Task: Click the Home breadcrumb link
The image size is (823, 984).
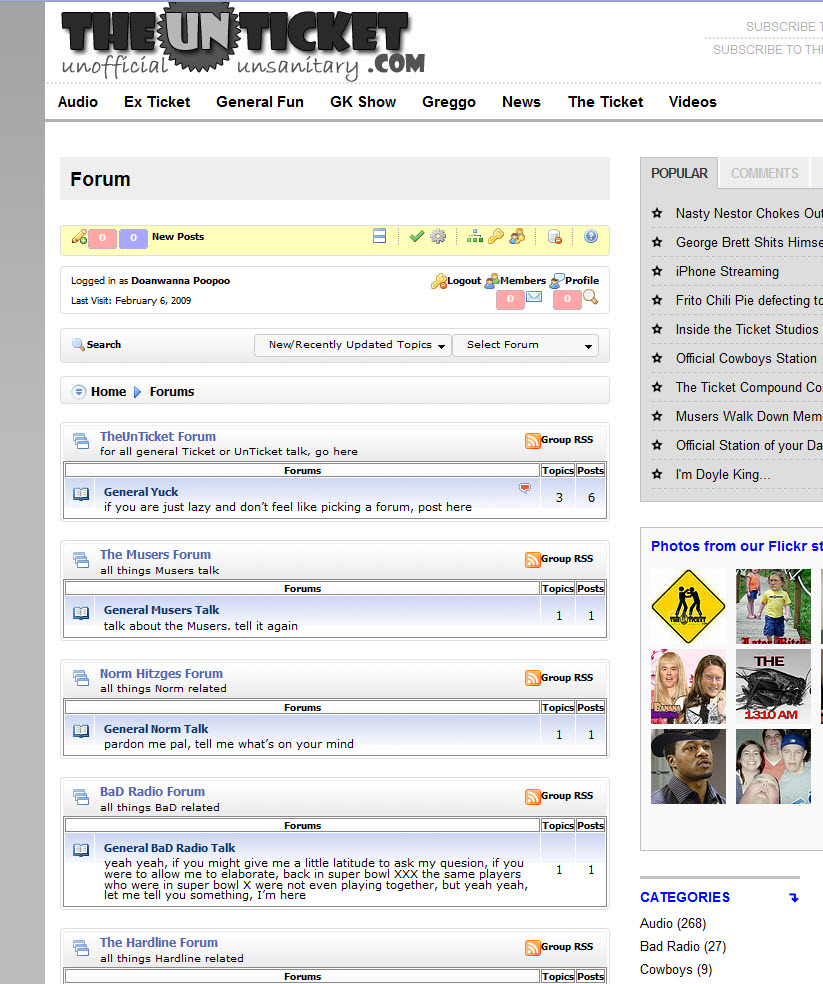Action: [109, 392]
